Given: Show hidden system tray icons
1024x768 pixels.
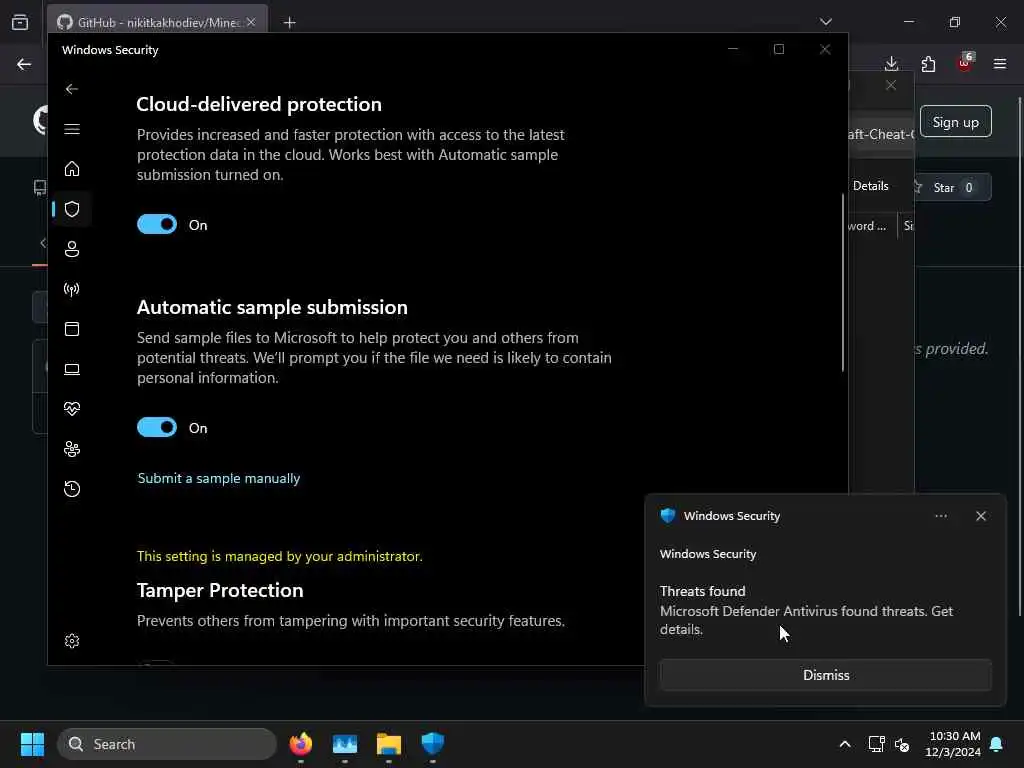Looking at the screenshot, I should point(844,744).
